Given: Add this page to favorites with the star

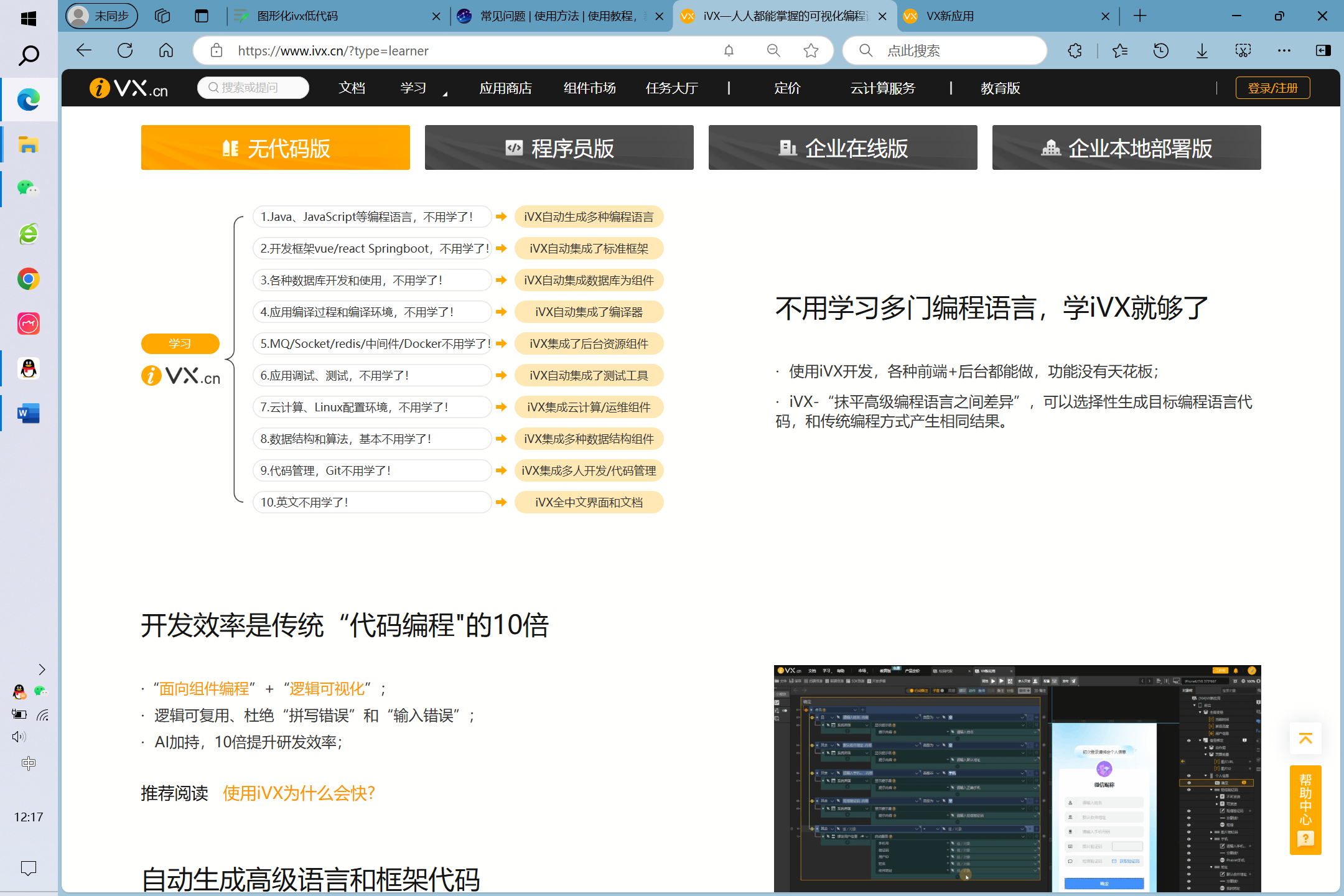Looking at the screenshot, I should pyautogui.click(x=811, y=50).
